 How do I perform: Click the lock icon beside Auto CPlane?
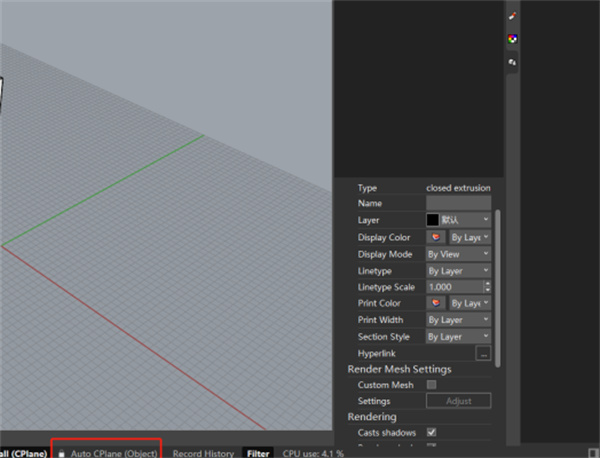[62, 453]
